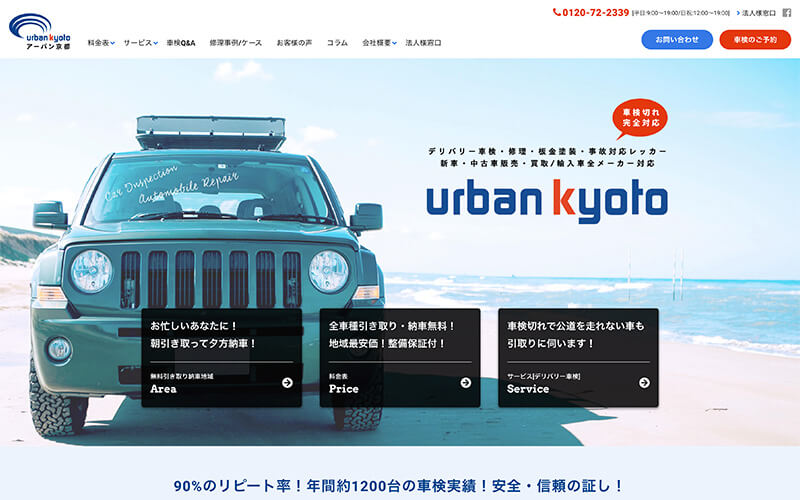Open the Service card for デリバリー車検
The width and height of the screenshot is (800, 500).
click(578, 358)
